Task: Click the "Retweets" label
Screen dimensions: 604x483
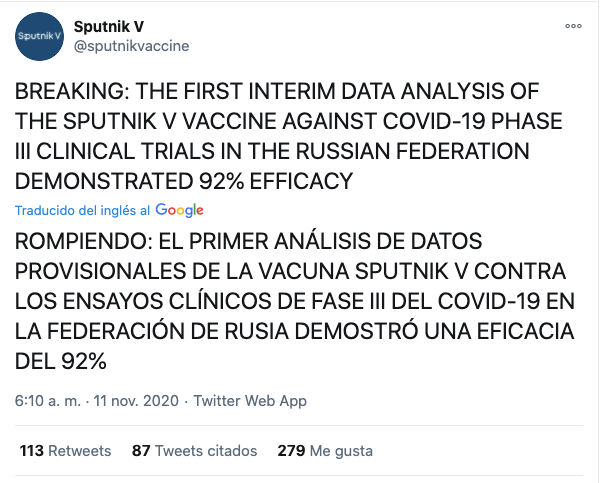Action: (x=80, y=451)
